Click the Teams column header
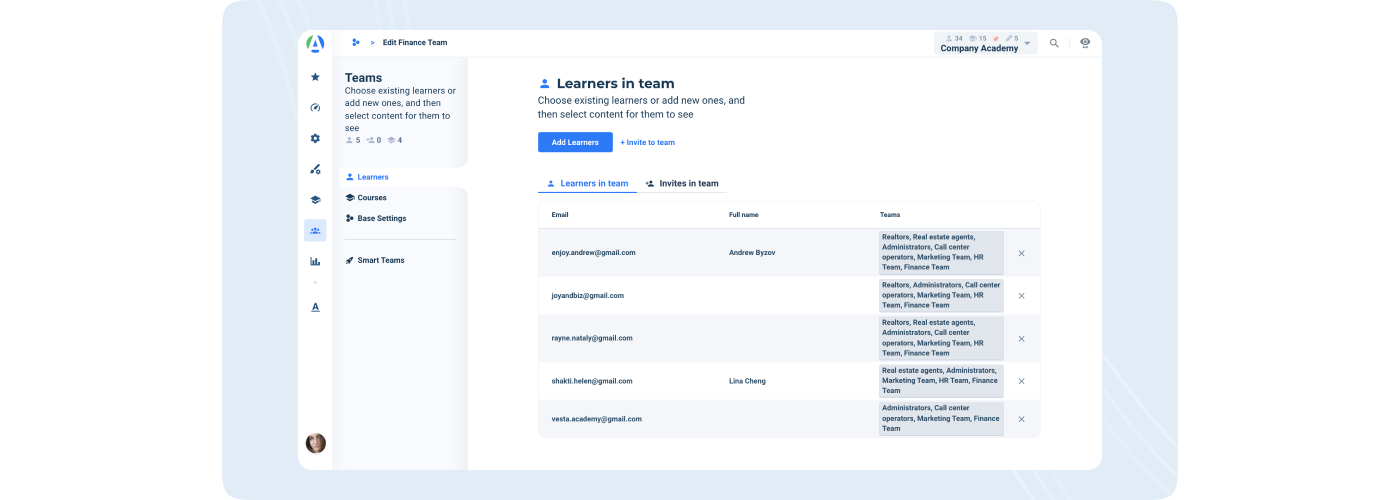 [890, 215]
